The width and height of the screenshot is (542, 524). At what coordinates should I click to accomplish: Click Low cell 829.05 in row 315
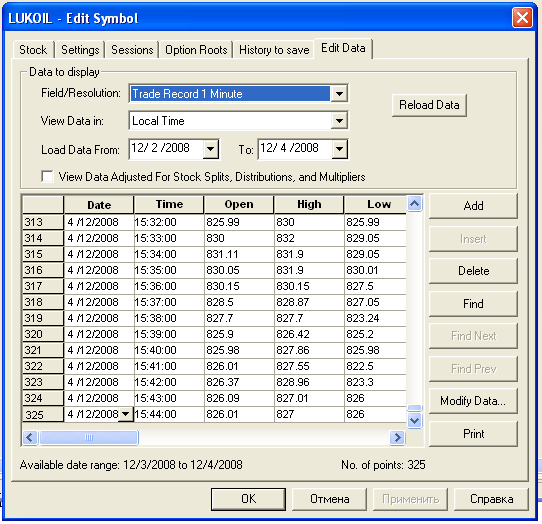(375, 254)
